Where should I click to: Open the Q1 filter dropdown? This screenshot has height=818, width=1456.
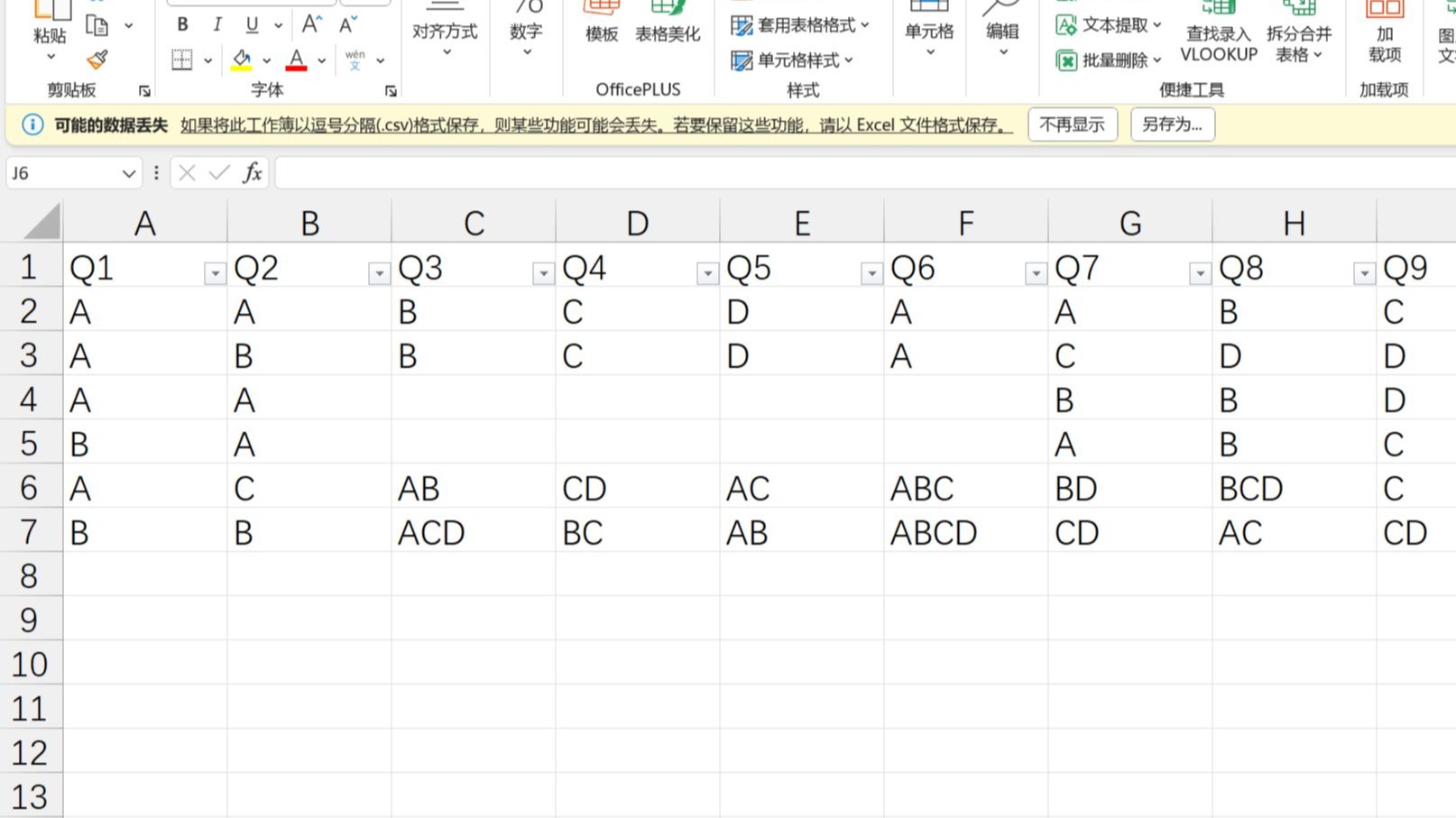point(215,273)
